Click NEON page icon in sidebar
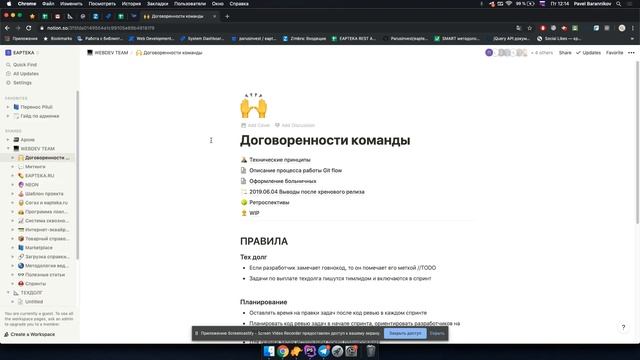 coord(21,184)
